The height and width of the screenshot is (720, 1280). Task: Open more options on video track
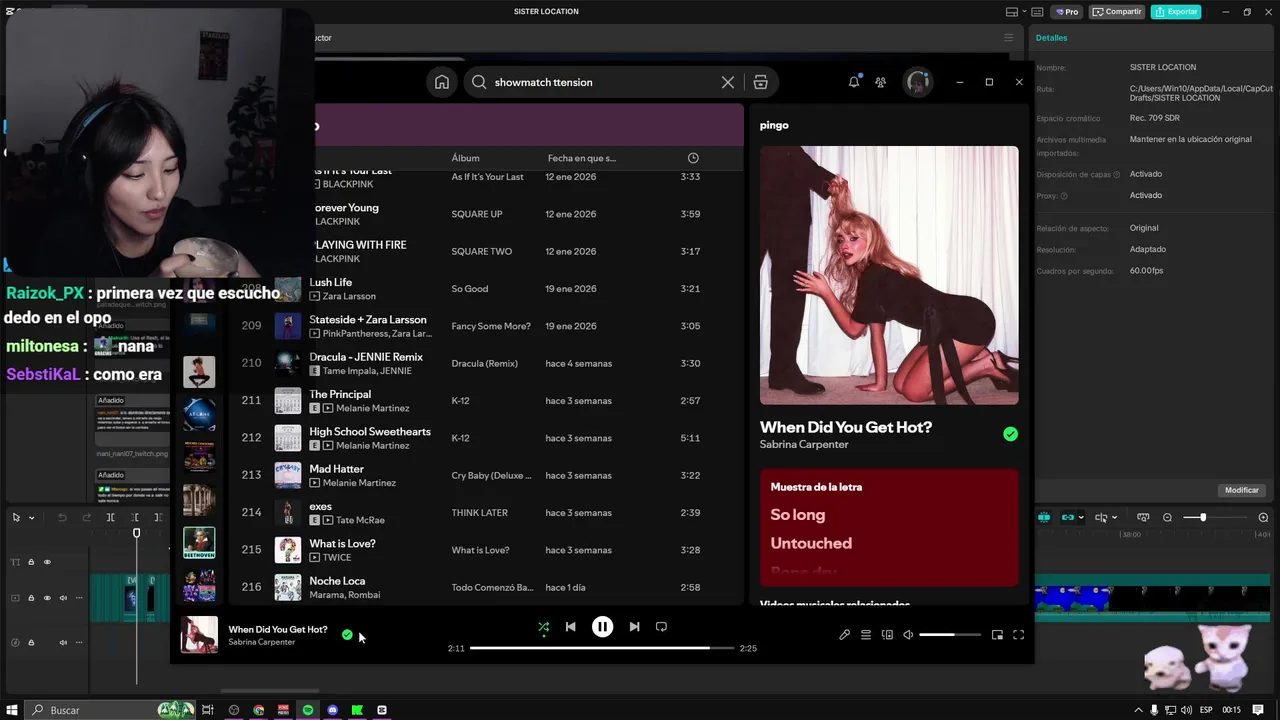click(79, 598)
